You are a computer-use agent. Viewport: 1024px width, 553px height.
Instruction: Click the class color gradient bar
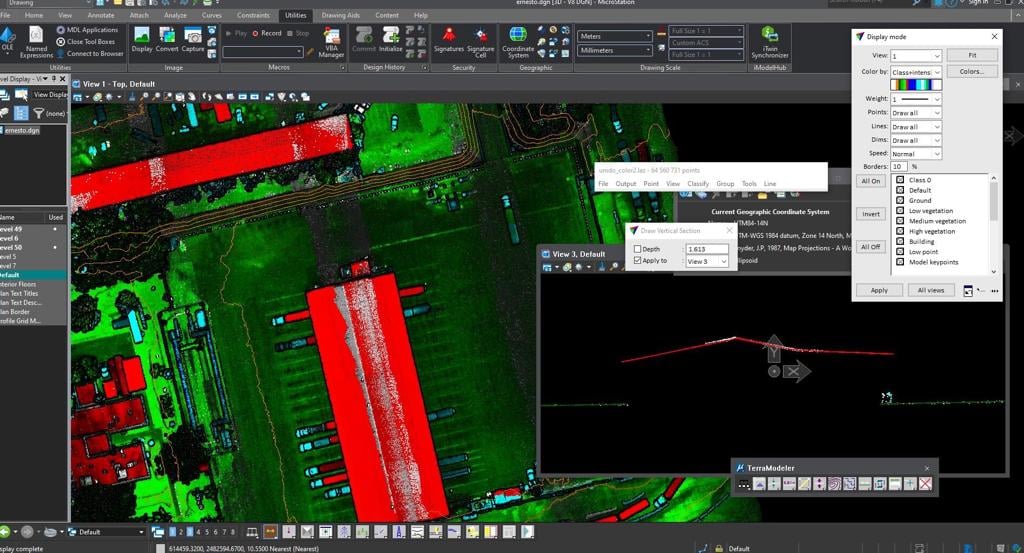pos(916,85)
